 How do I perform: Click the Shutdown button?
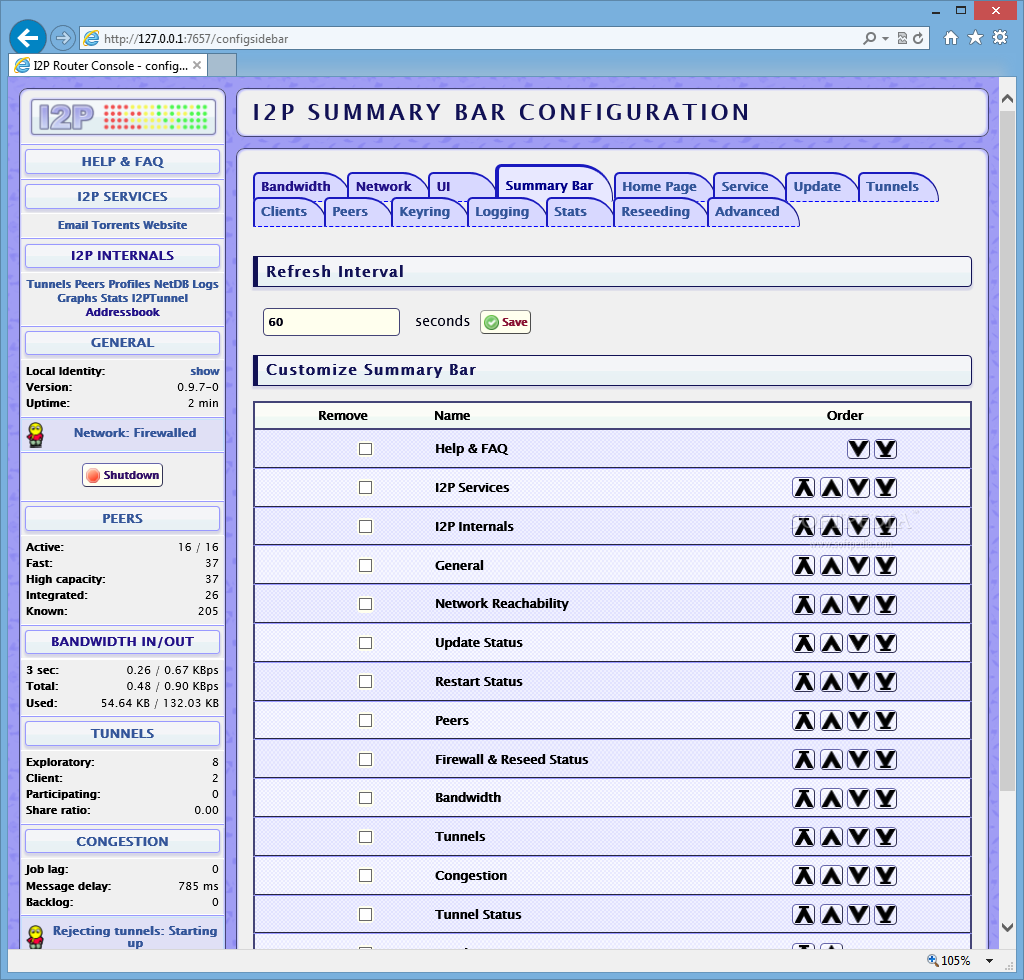[123, 475]
